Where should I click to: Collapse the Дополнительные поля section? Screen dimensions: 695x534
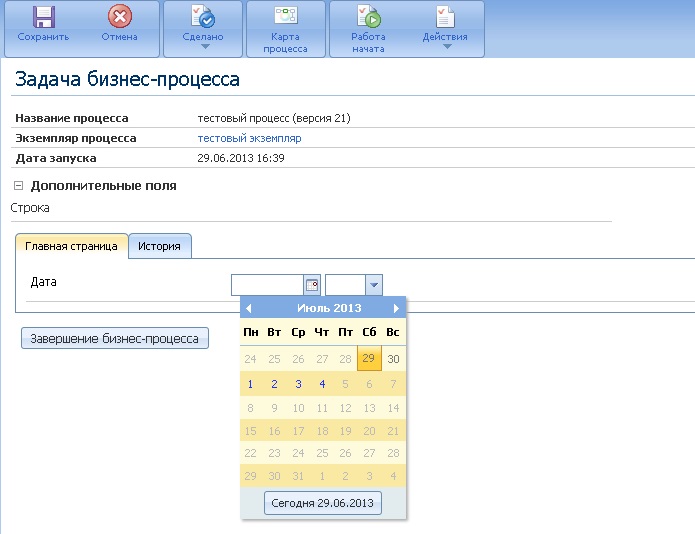[x=19, y=186]
